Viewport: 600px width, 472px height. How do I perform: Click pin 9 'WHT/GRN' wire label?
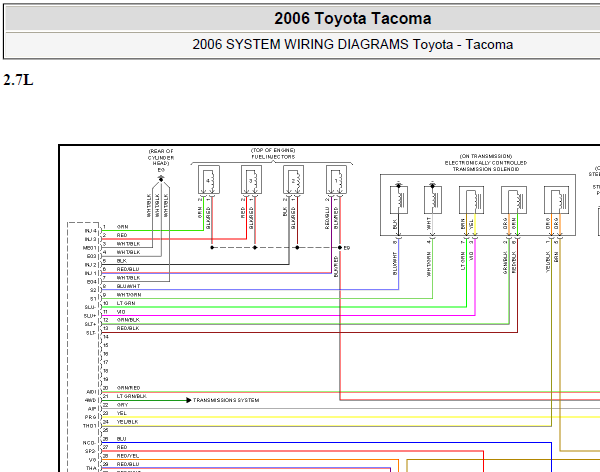pos(129,295)
